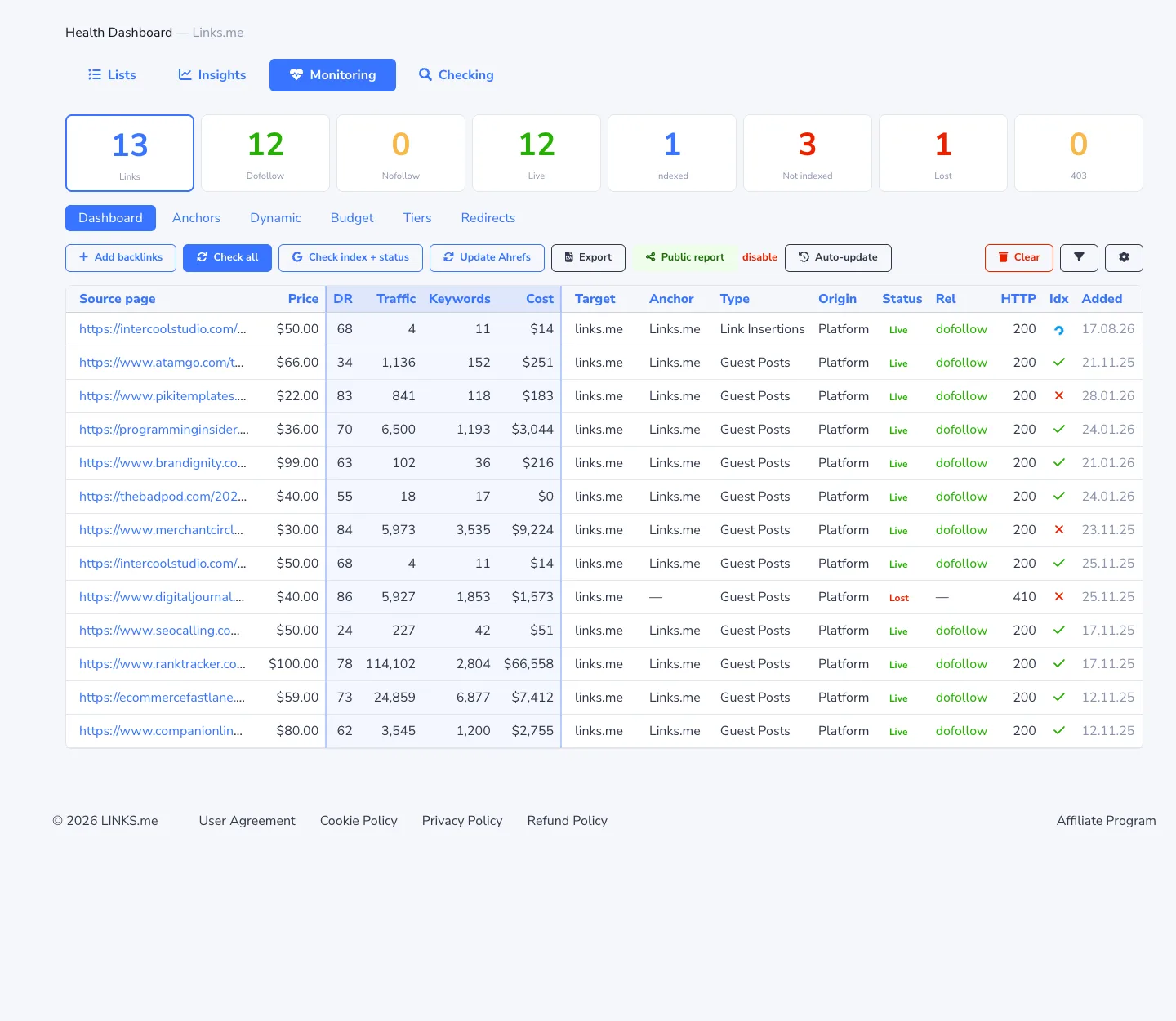The image size is (1176, 1021).
Task: Open the Lists tab
Action: tap(112, 75)
